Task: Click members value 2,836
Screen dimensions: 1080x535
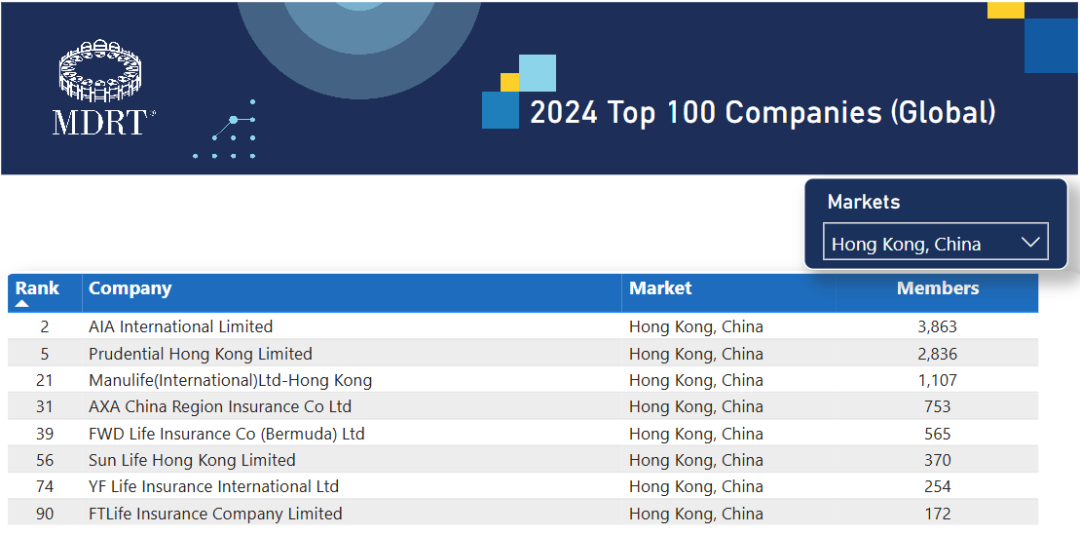Action: [937, 354]
